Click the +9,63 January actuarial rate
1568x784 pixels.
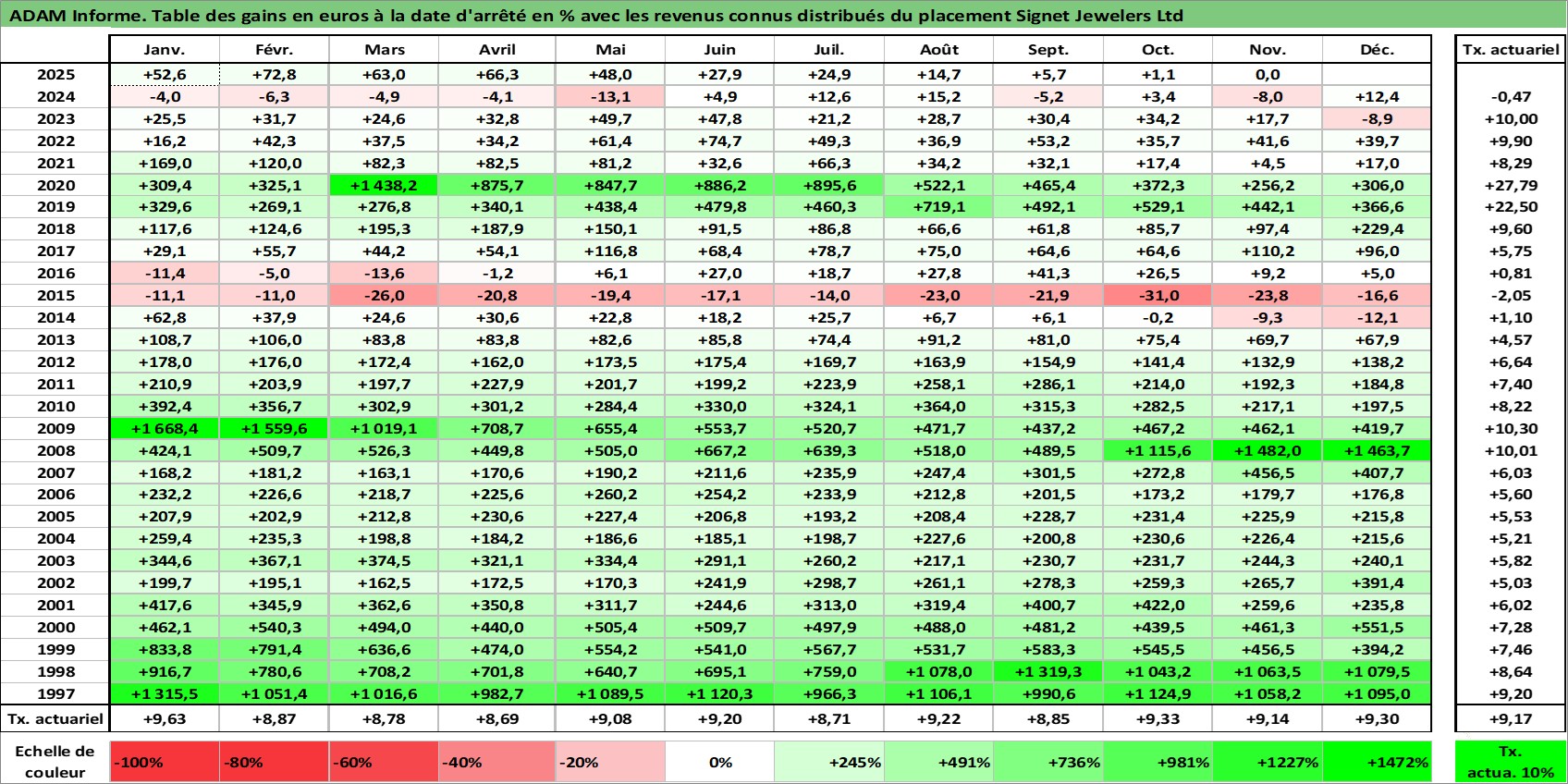tap(165, 719)
